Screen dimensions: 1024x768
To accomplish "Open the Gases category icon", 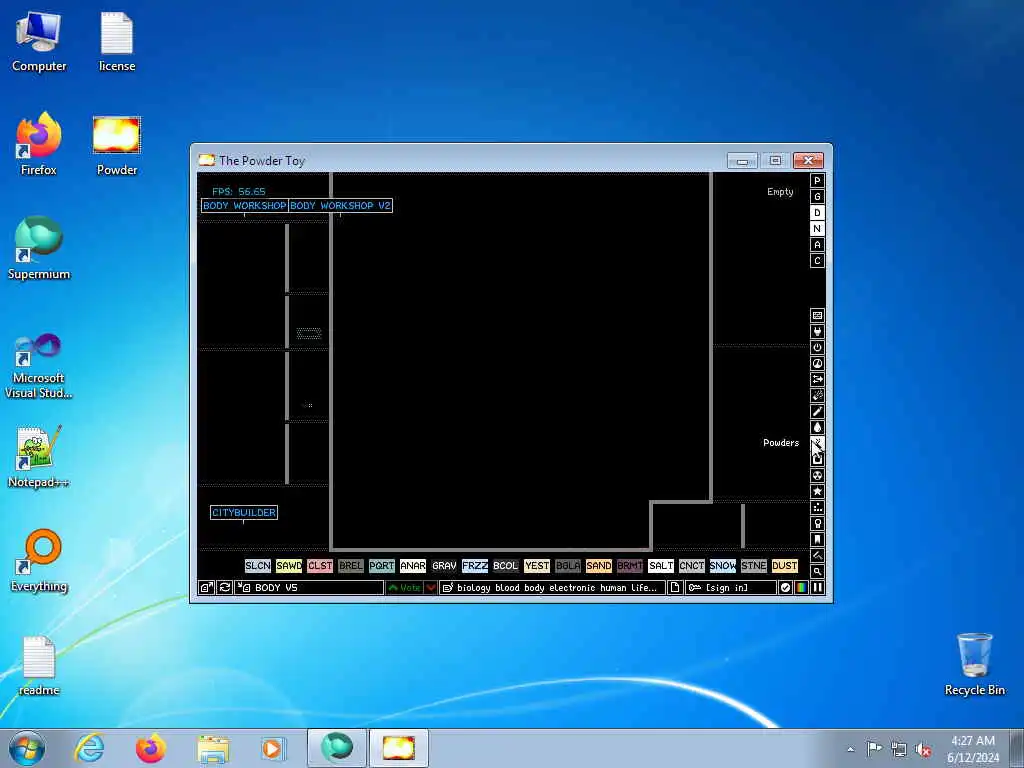I will pos(817,411).
